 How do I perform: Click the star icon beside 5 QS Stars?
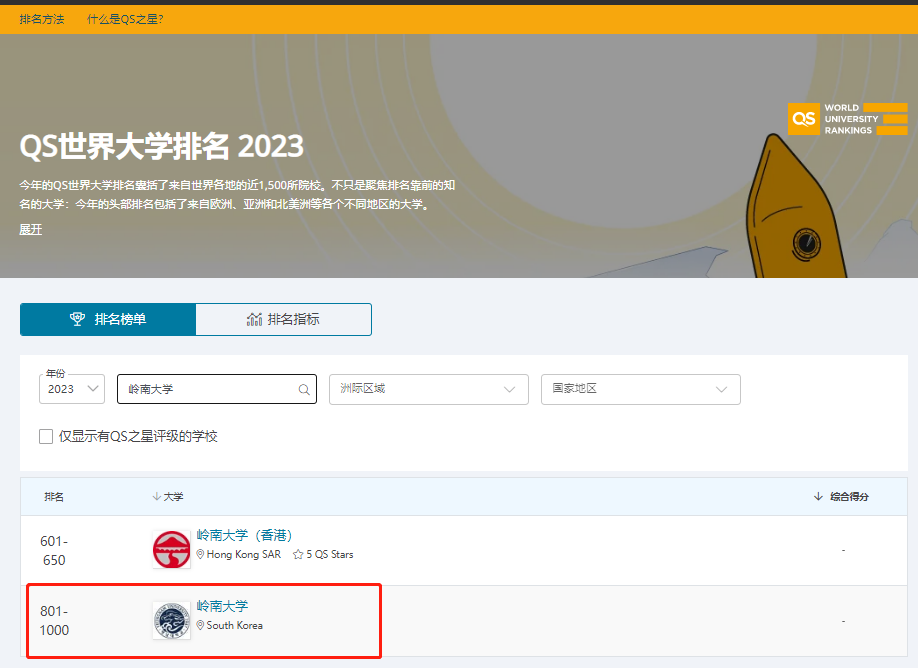click(x=298, y=554)
